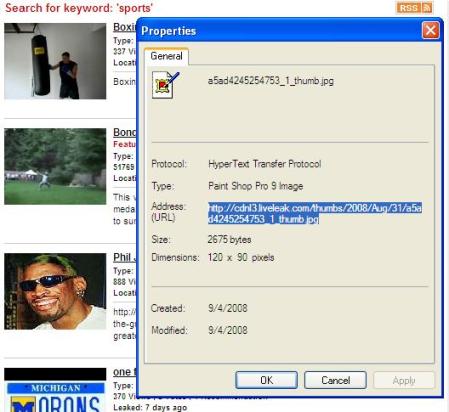
Task: Open the Phil J video title link
Action: (124, 257)
